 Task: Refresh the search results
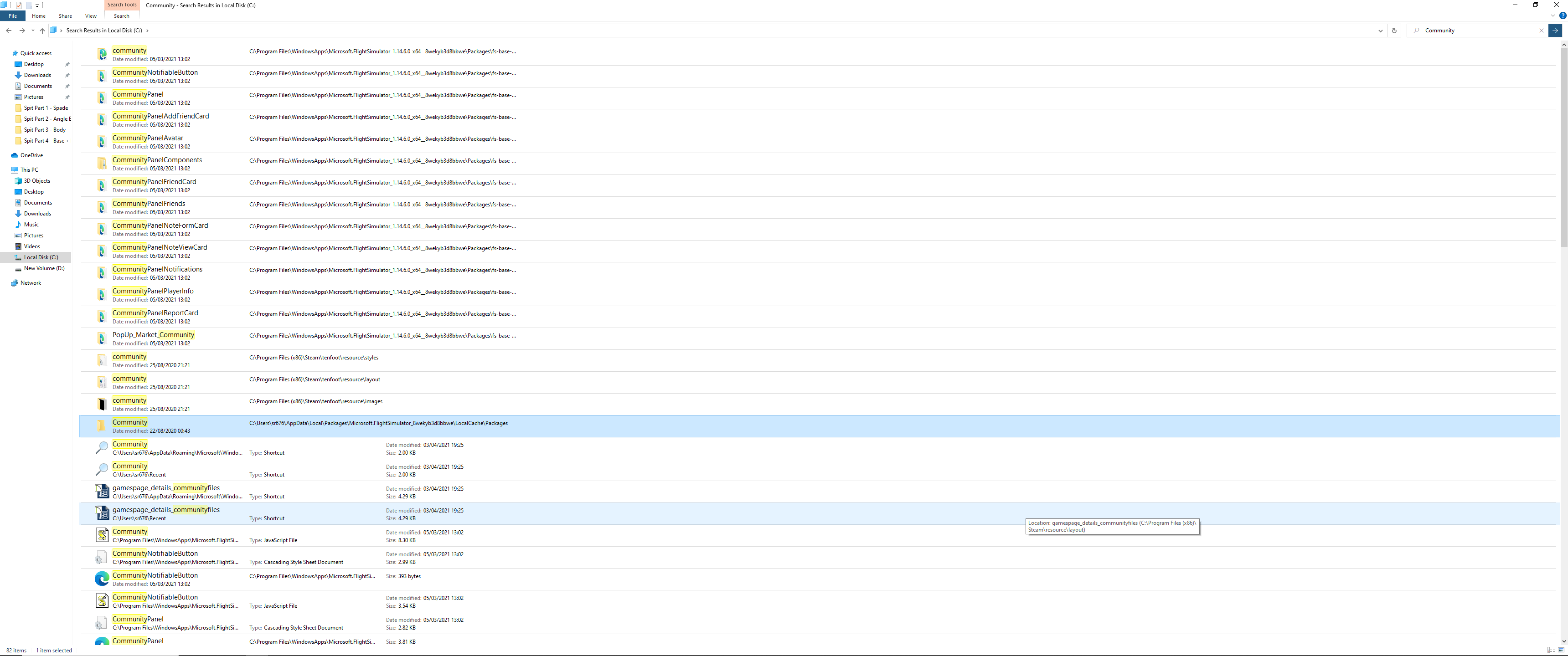1394,31
